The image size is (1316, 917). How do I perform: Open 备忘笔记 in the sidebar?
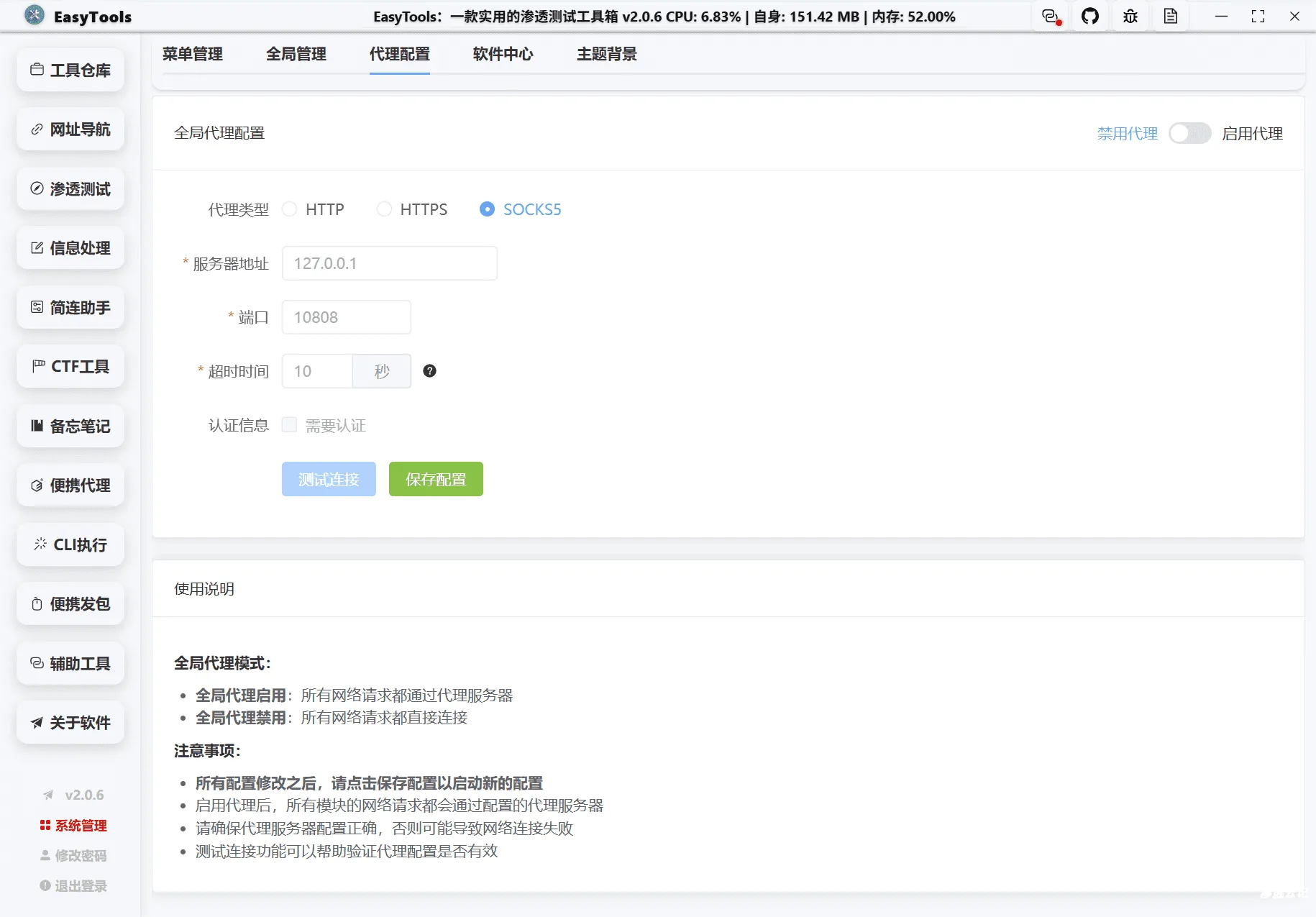click(x=70, y=426)
